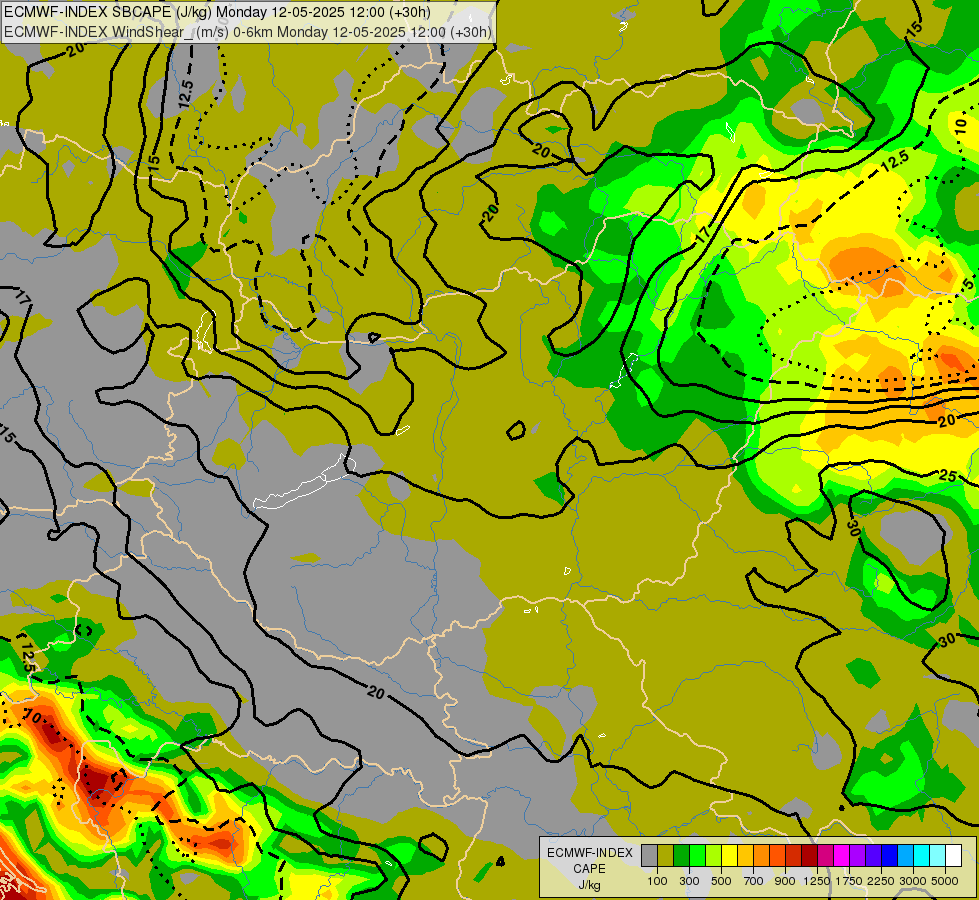979x900 pixels.
Task: Click the cyan swatch right after 3000
Action: (922, 855)
